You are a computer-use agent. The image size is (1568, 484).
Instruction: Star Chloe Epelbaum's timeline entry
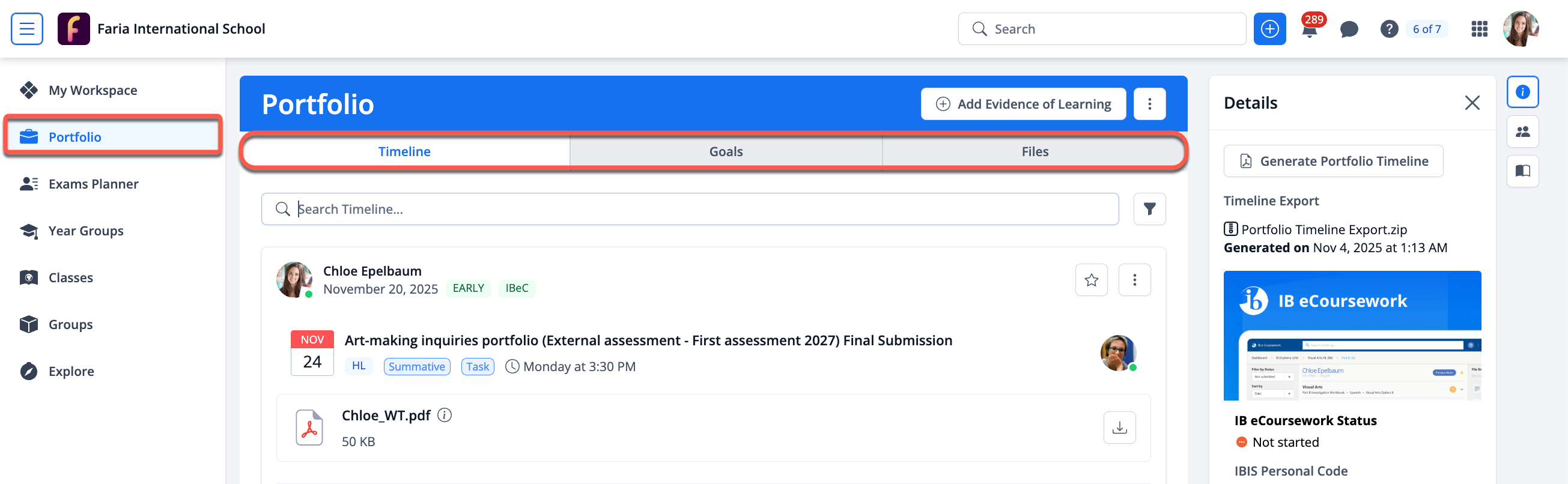click(x=1091, y=280)
